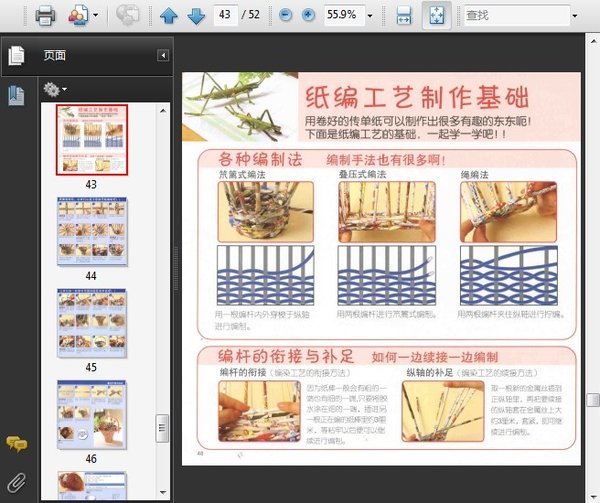The height and width of the screenshot is (503, 600).
Task: Click the grayed-out comment bubbles icon
Action: [127, 16]
